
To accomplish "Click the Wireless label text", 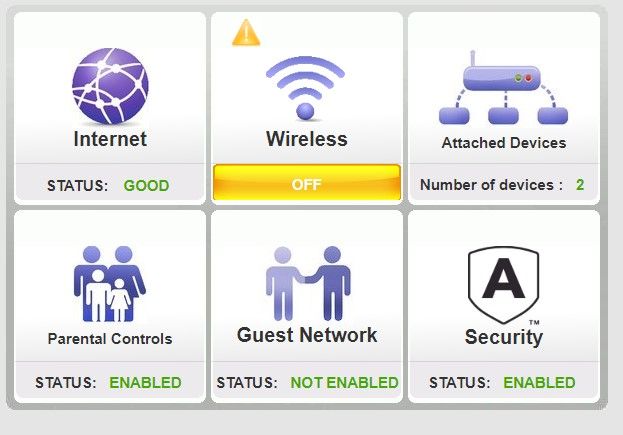I will tap(306, 139).
